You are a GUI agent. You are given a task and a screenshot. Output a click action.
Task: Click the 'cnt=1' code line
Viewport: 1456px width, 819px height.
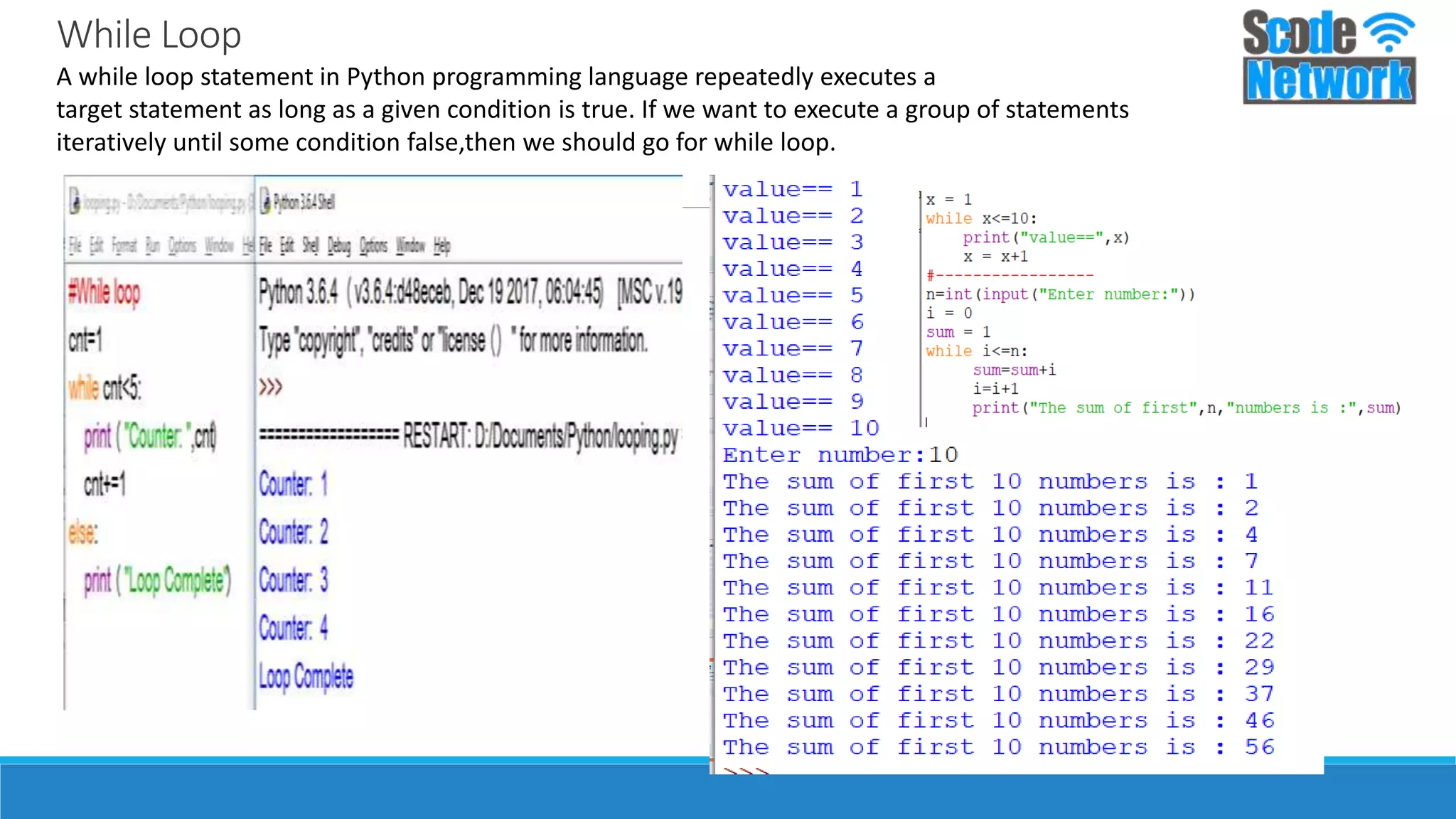(x=85, y=340)
